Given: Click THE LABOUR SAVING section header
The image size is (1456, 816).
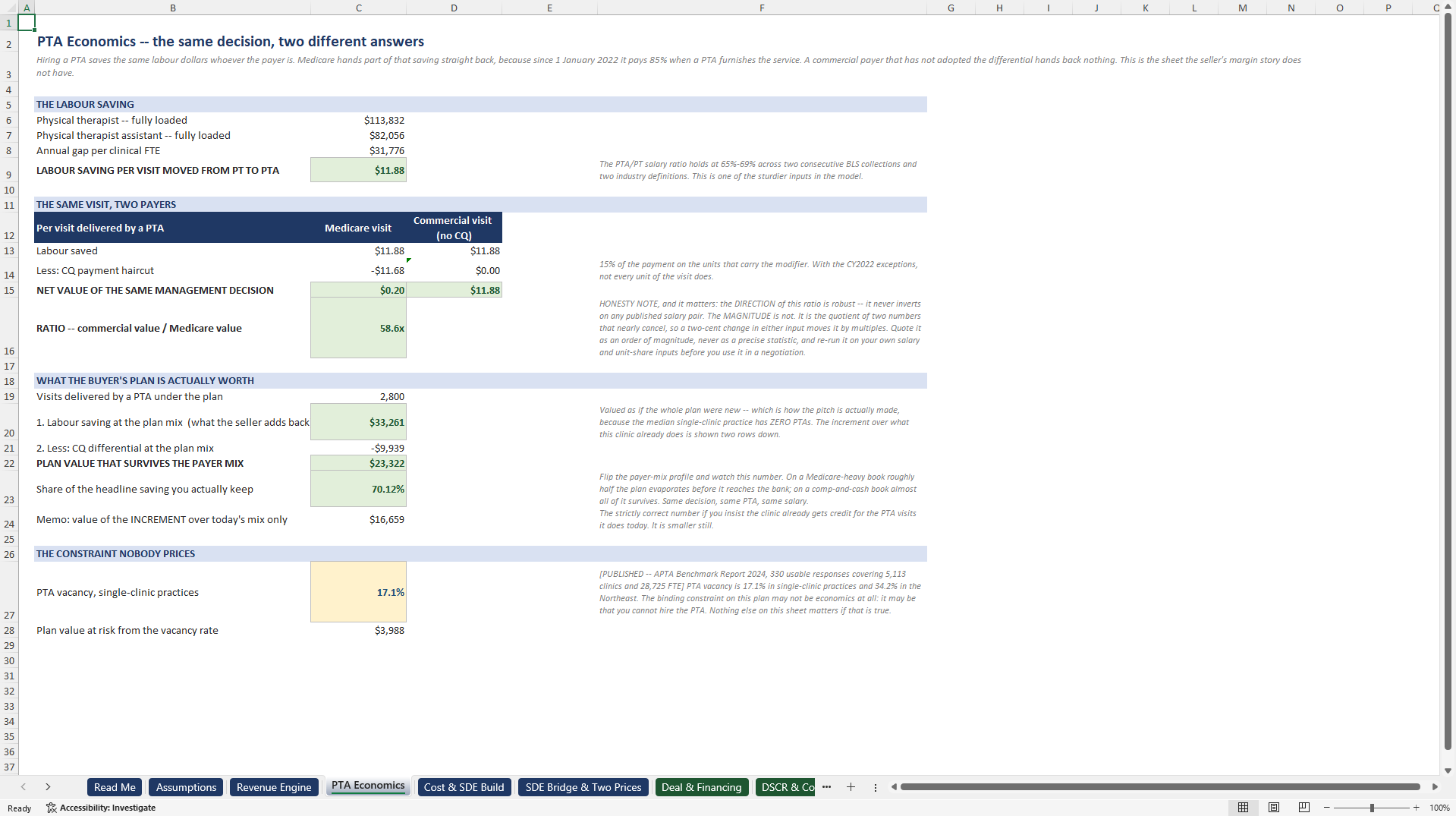Looking at the screenshot, I should click(x=480, y=105).
